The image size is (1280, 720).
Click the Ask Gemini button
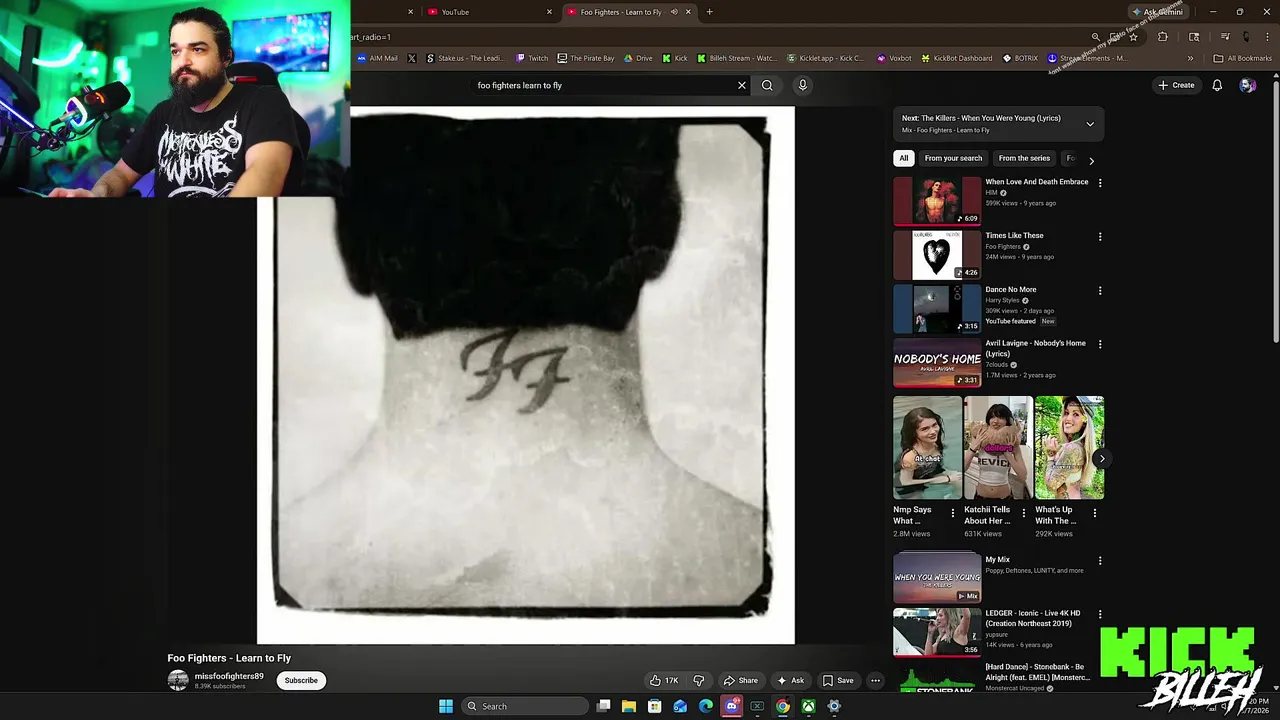[1157, 12]
